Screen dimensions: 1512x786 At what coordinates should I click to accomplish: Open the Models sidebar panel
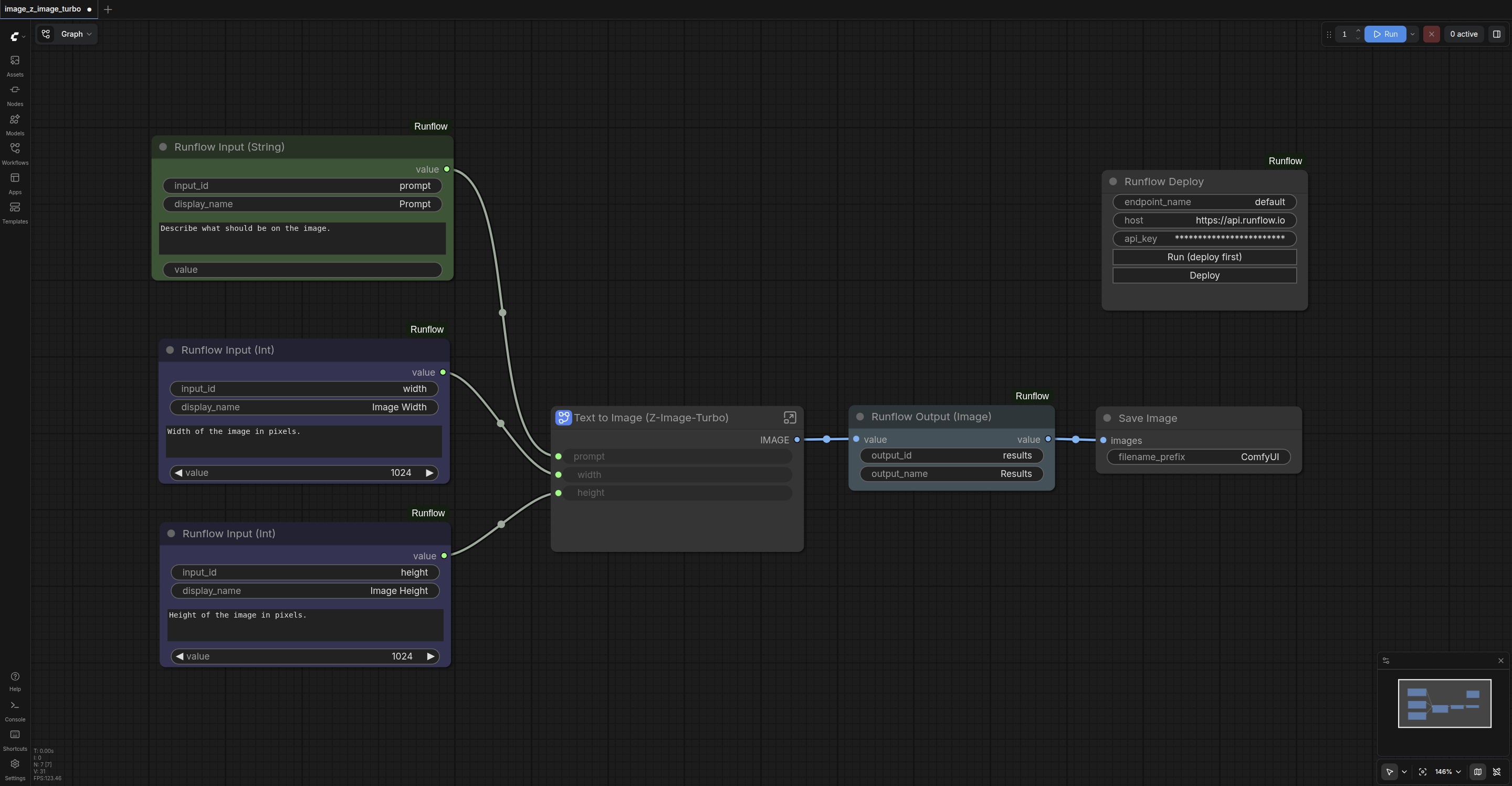(x=15, y=124)
